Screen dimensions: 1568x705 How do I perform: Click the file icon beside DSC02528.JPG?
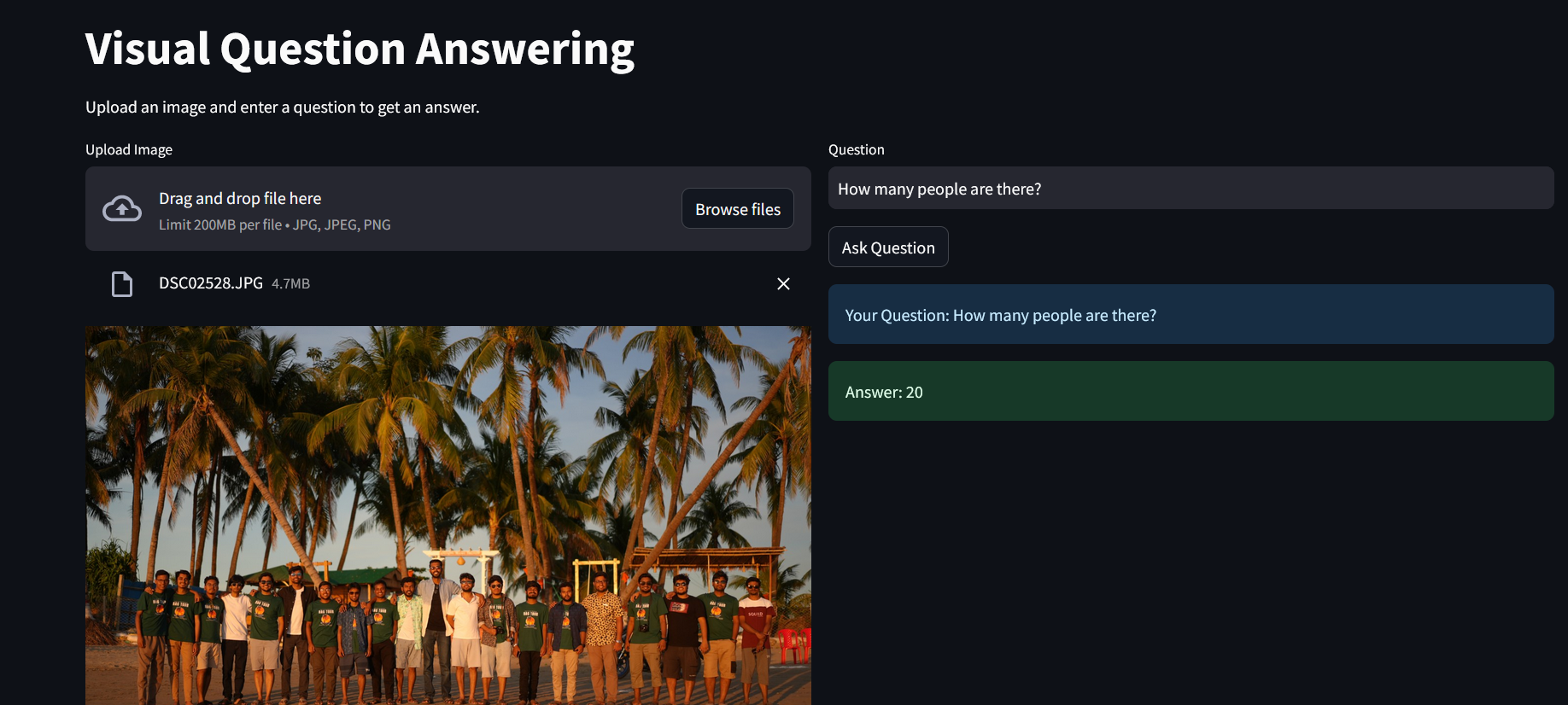122,284
